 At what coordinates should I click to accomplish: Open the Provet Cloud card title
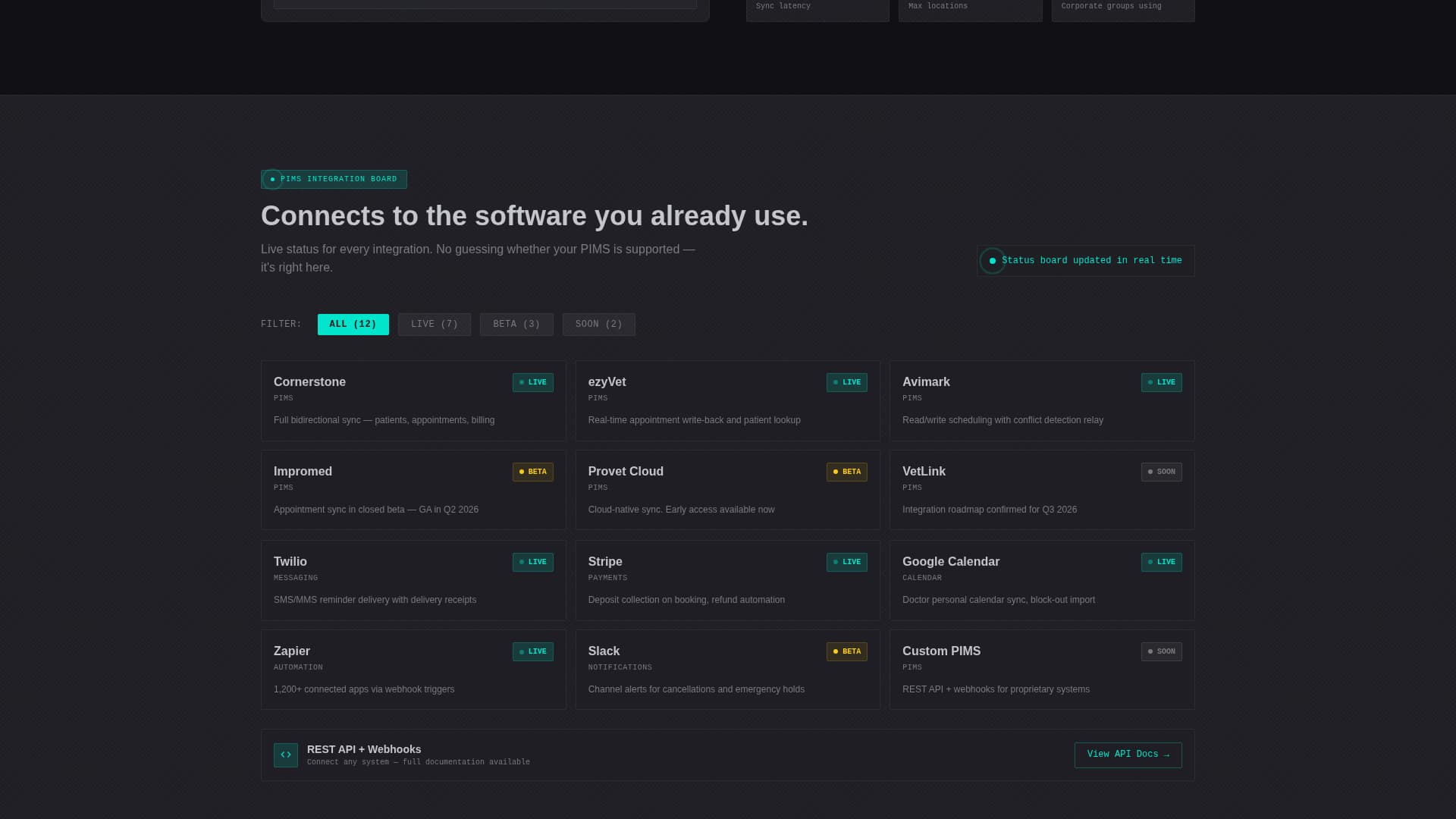[x=626, y=472]
